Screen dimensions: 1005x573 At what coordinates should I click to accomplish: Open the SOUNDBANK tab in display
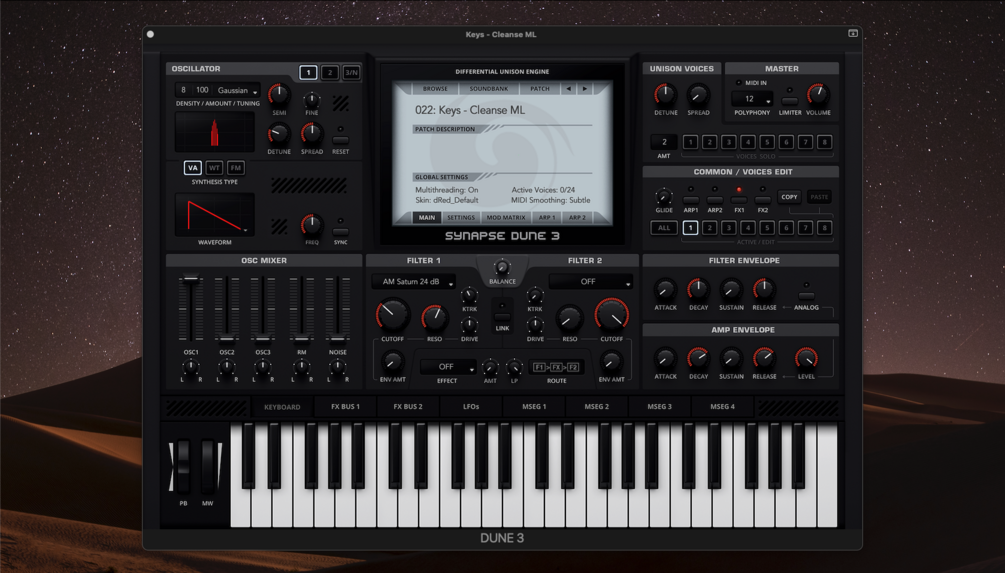[x=488, y=89]
